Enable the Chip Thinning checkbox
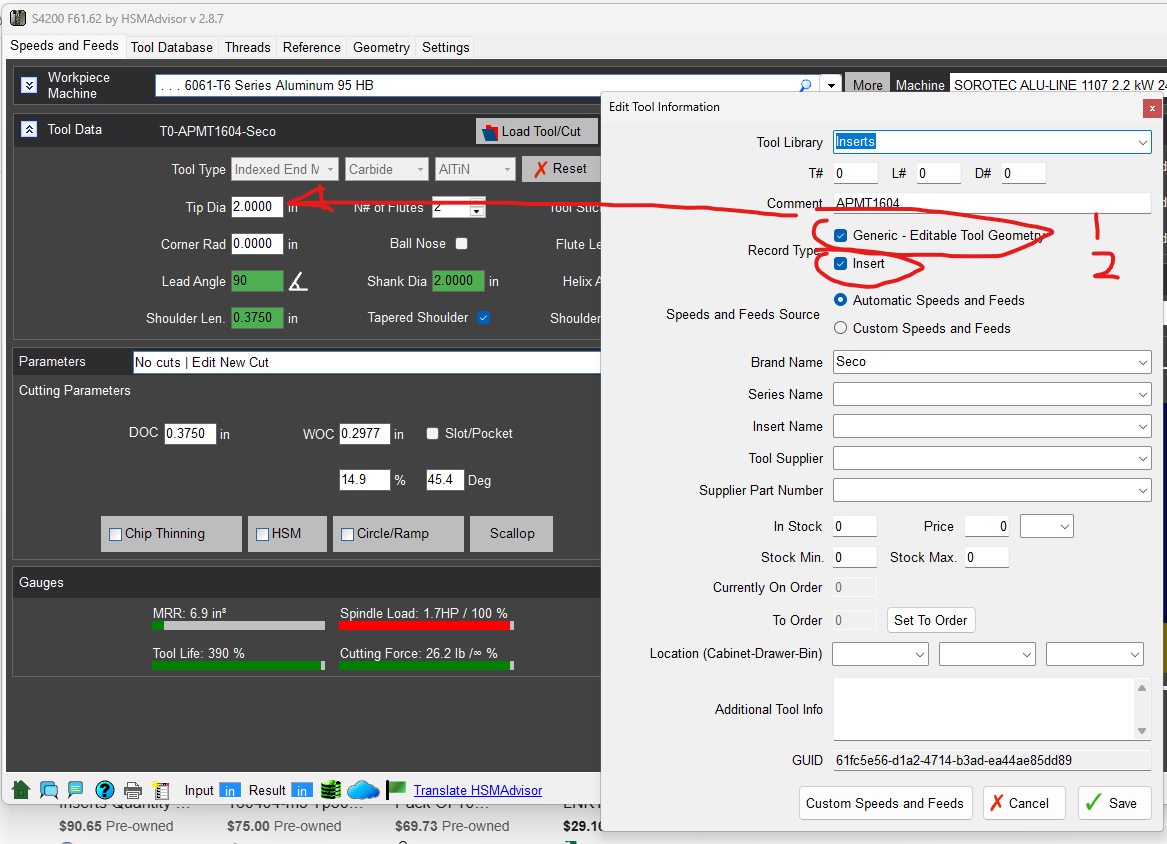Screen dimensions: 1167x844 116,534
